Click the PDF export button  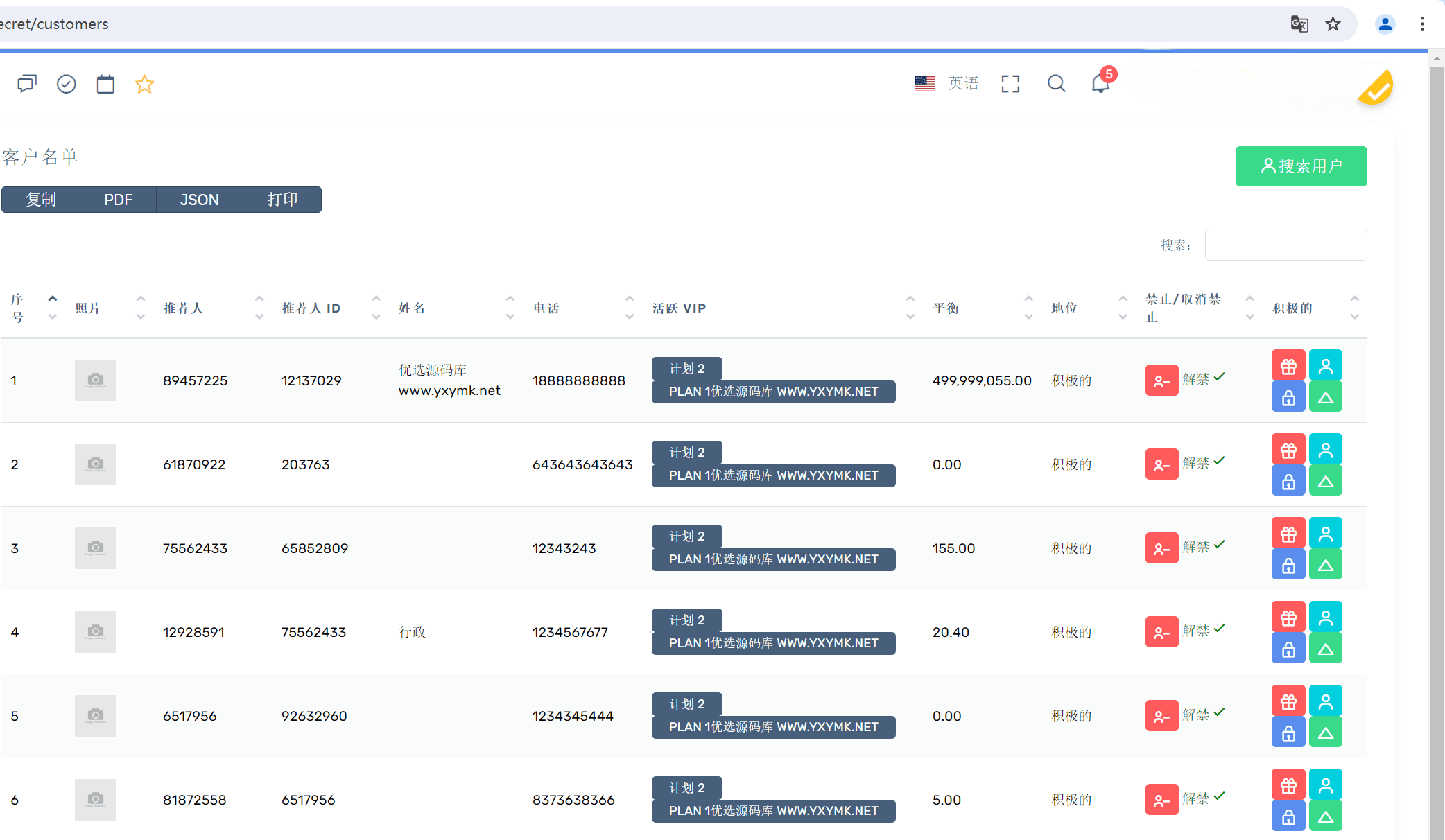[118, 200]
